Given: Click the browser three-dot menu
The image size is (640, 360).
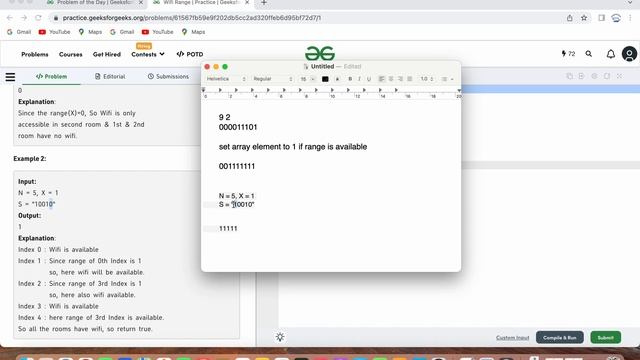Looking at the screenshot, I should pyautogui.click(x=630, y=18).
